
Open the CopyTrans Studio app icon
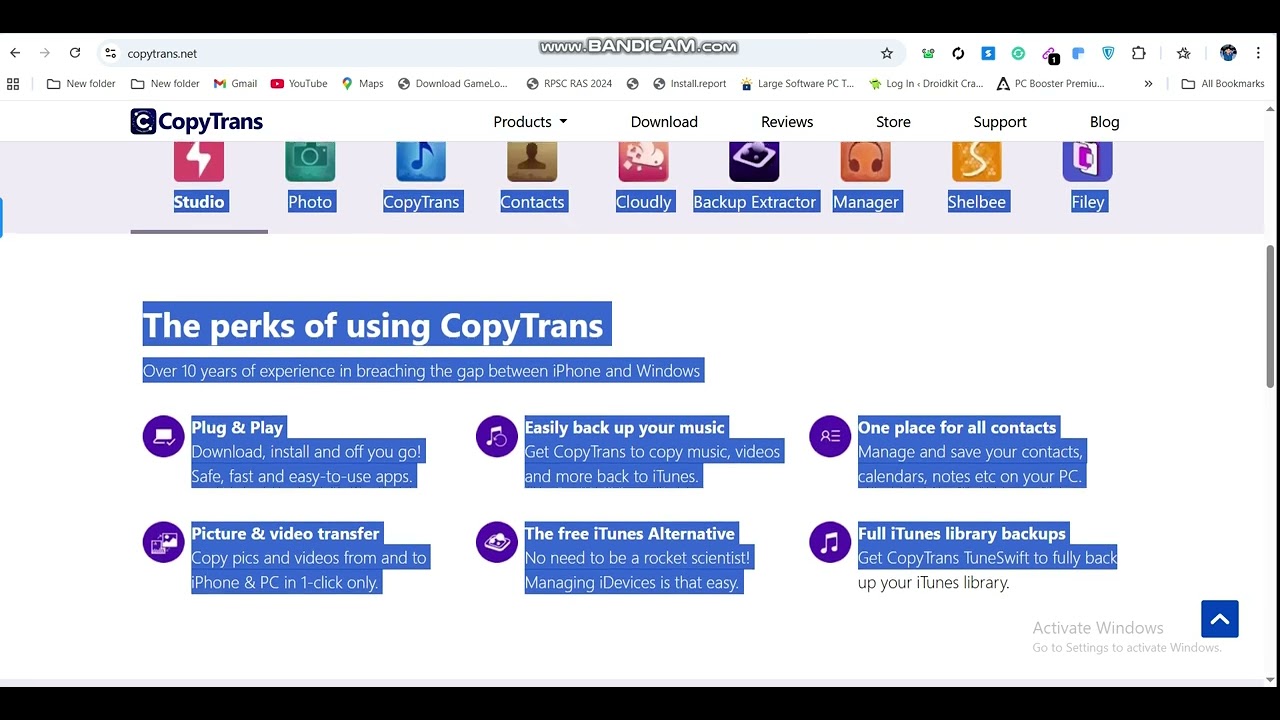coord(199,161)
